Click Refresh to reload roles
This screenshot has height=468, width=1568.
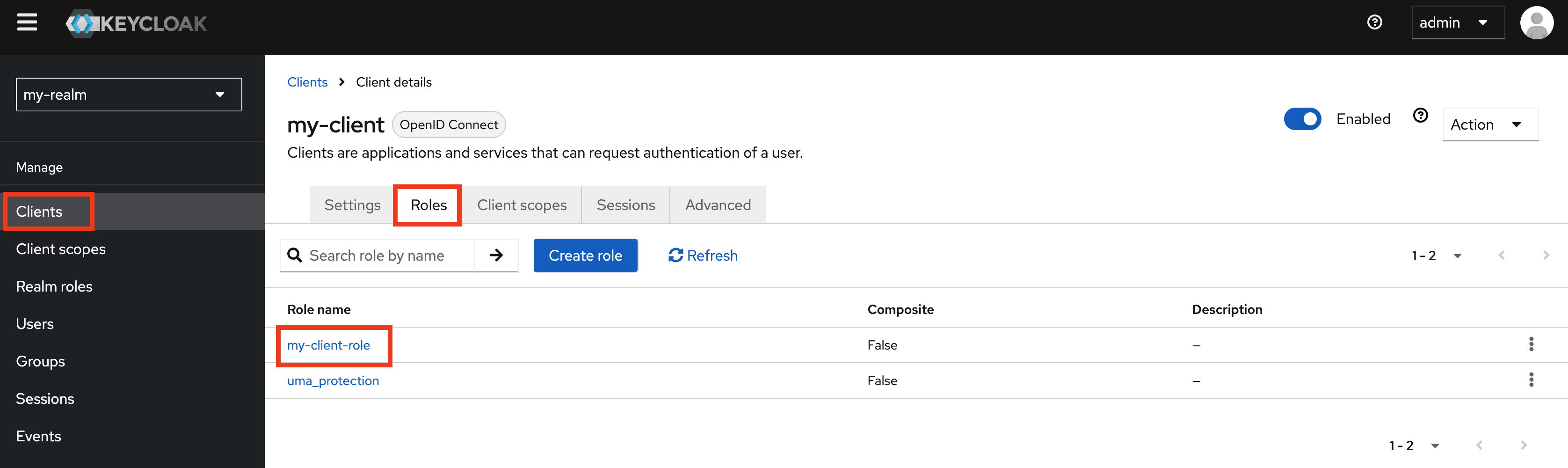click(703, 256)
